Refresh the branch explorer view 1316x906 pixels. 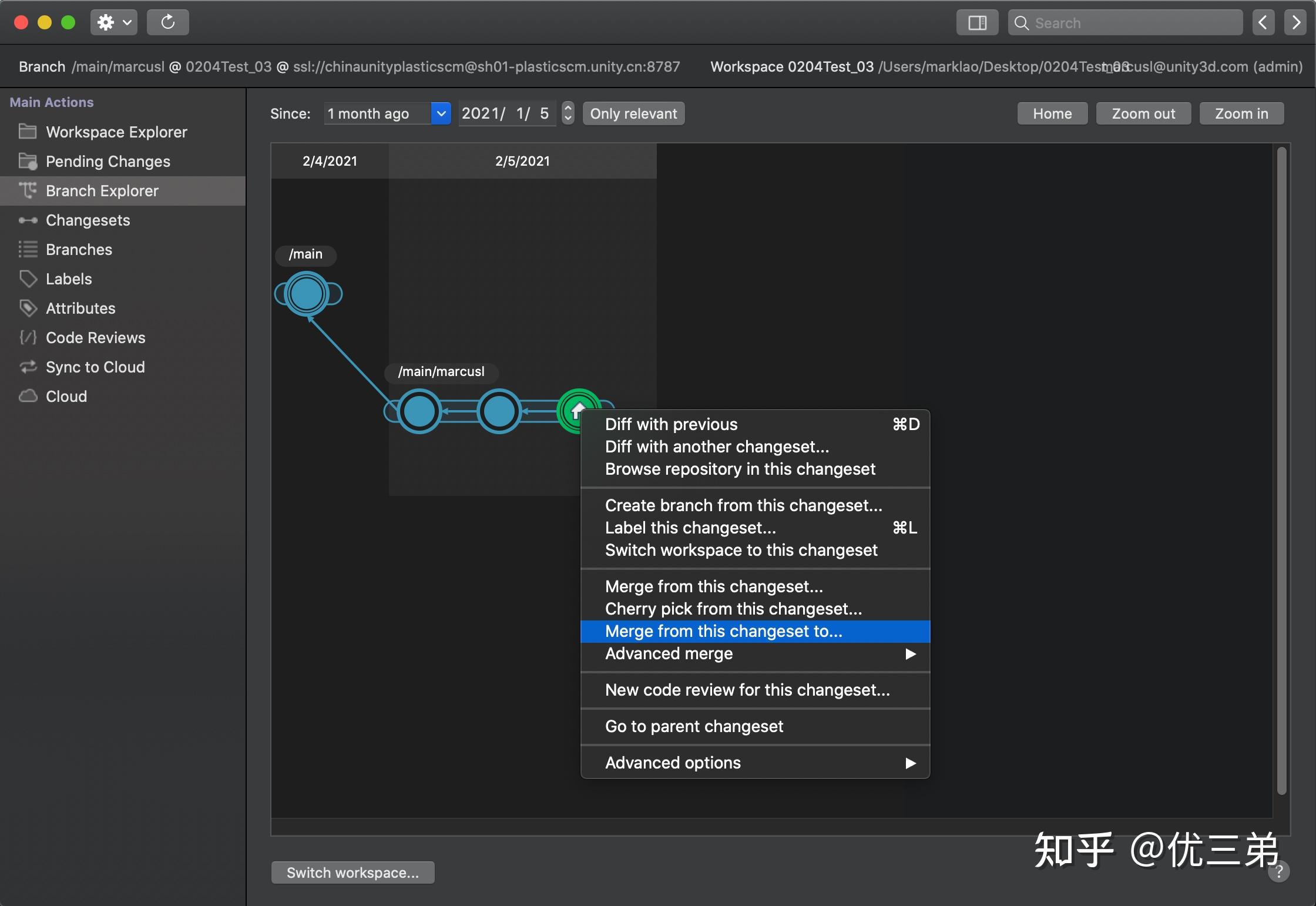(167, 22)
